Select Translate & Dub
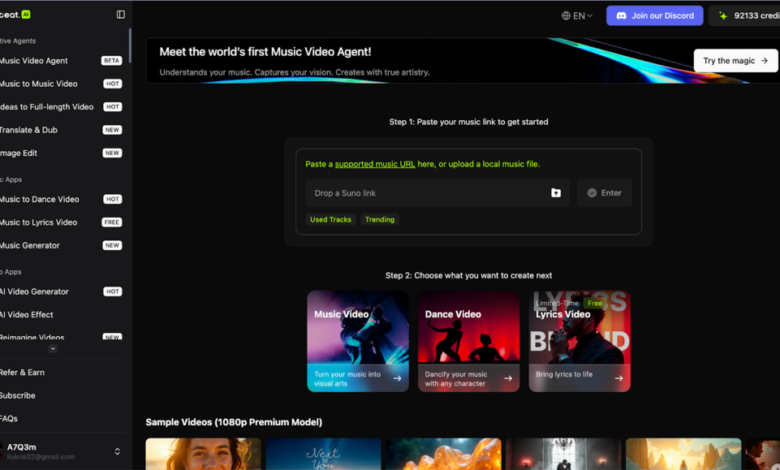780x470 pixels. 61,130
